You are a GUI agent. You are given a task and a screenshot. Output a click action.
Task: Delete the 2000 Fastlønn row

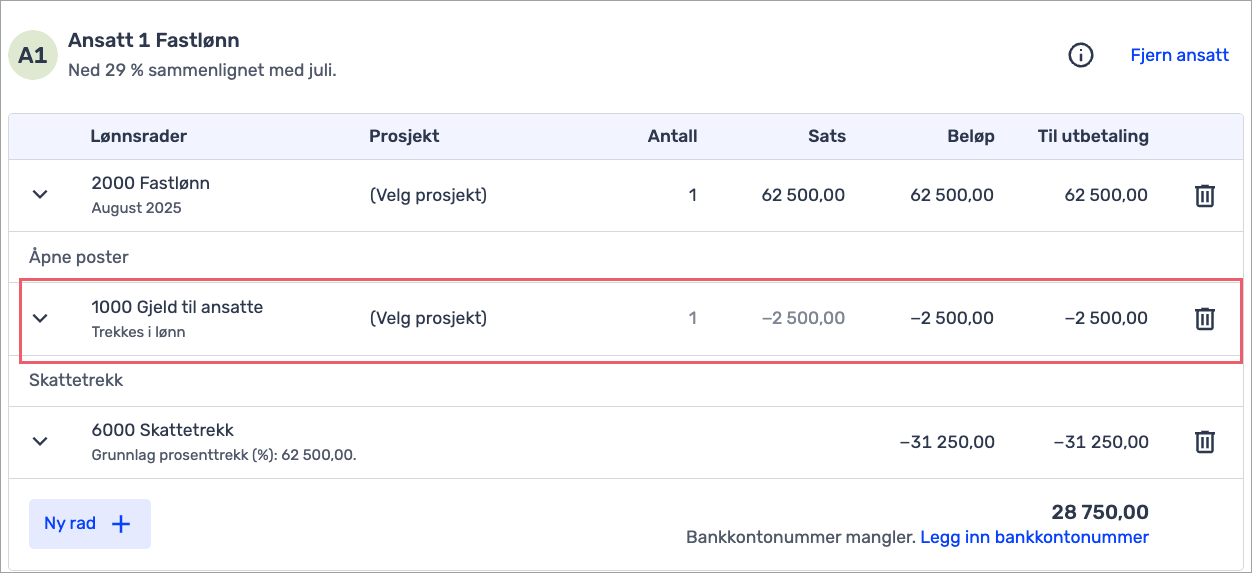pos(1205,195)
